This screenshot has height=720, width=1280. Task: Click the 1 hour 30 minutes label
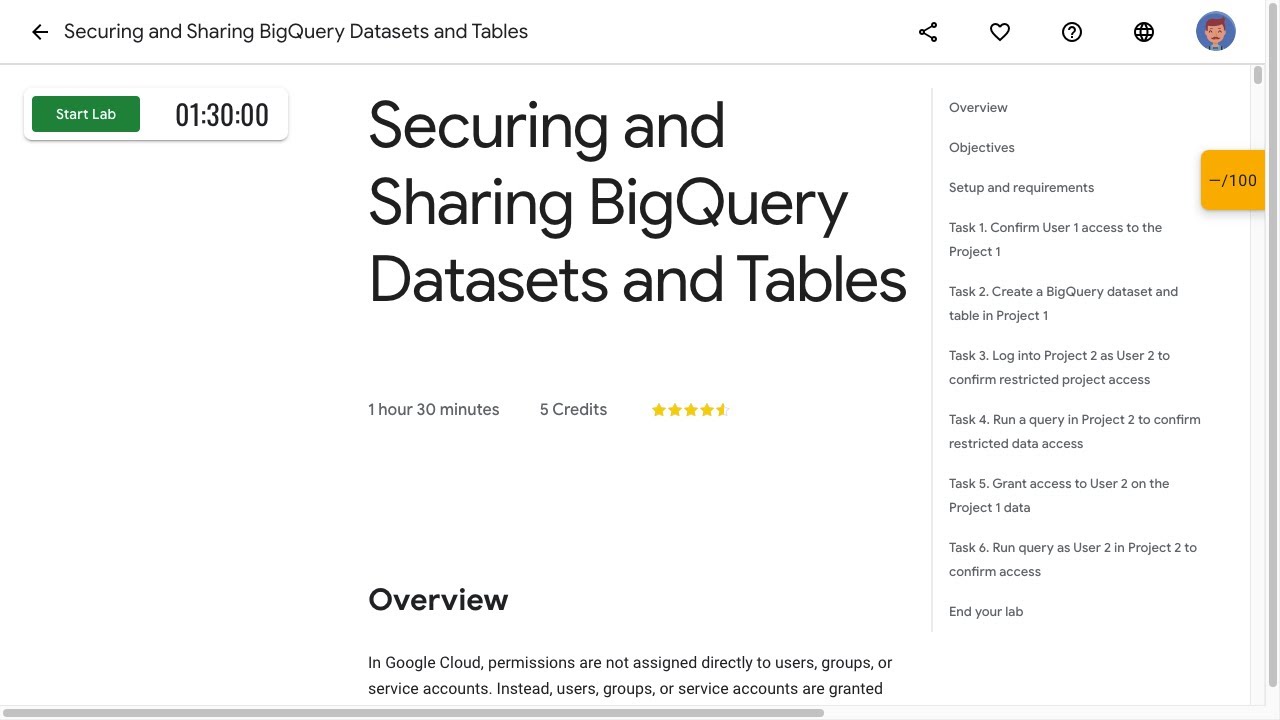coord(433,409)
